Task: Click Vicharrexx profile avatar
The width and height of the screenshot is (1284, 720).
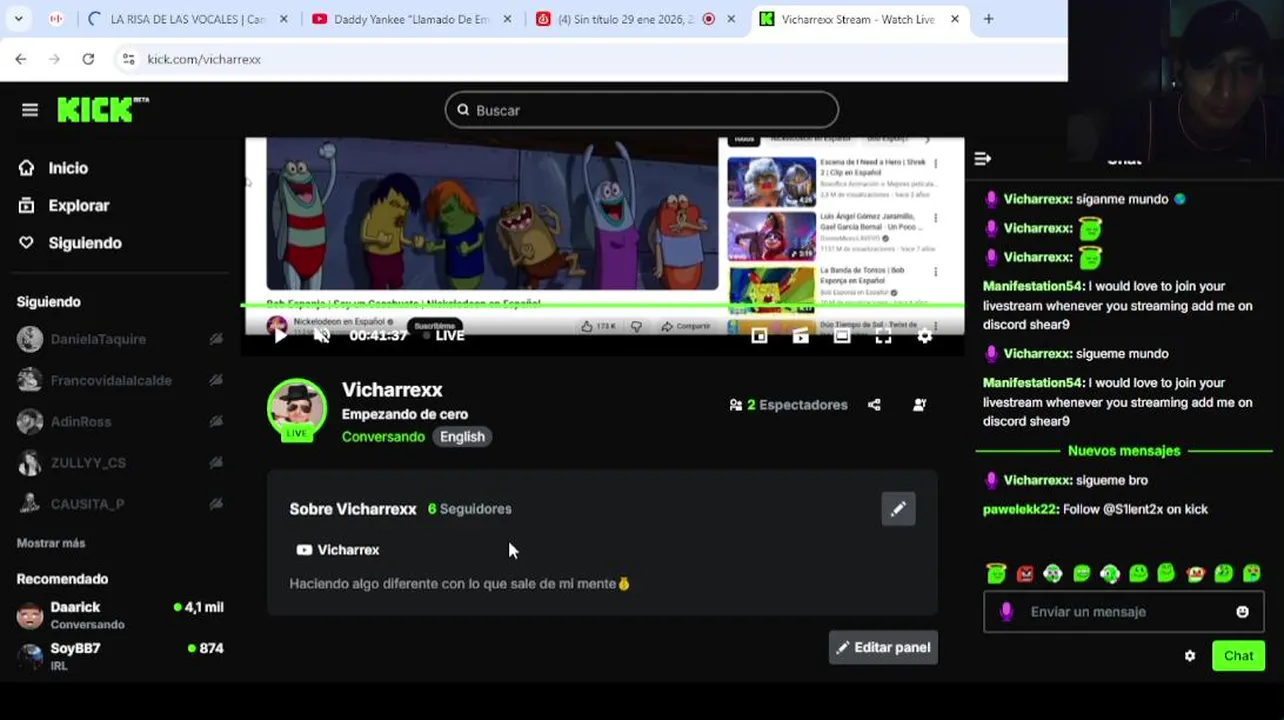Action: (x=296, y=408)
